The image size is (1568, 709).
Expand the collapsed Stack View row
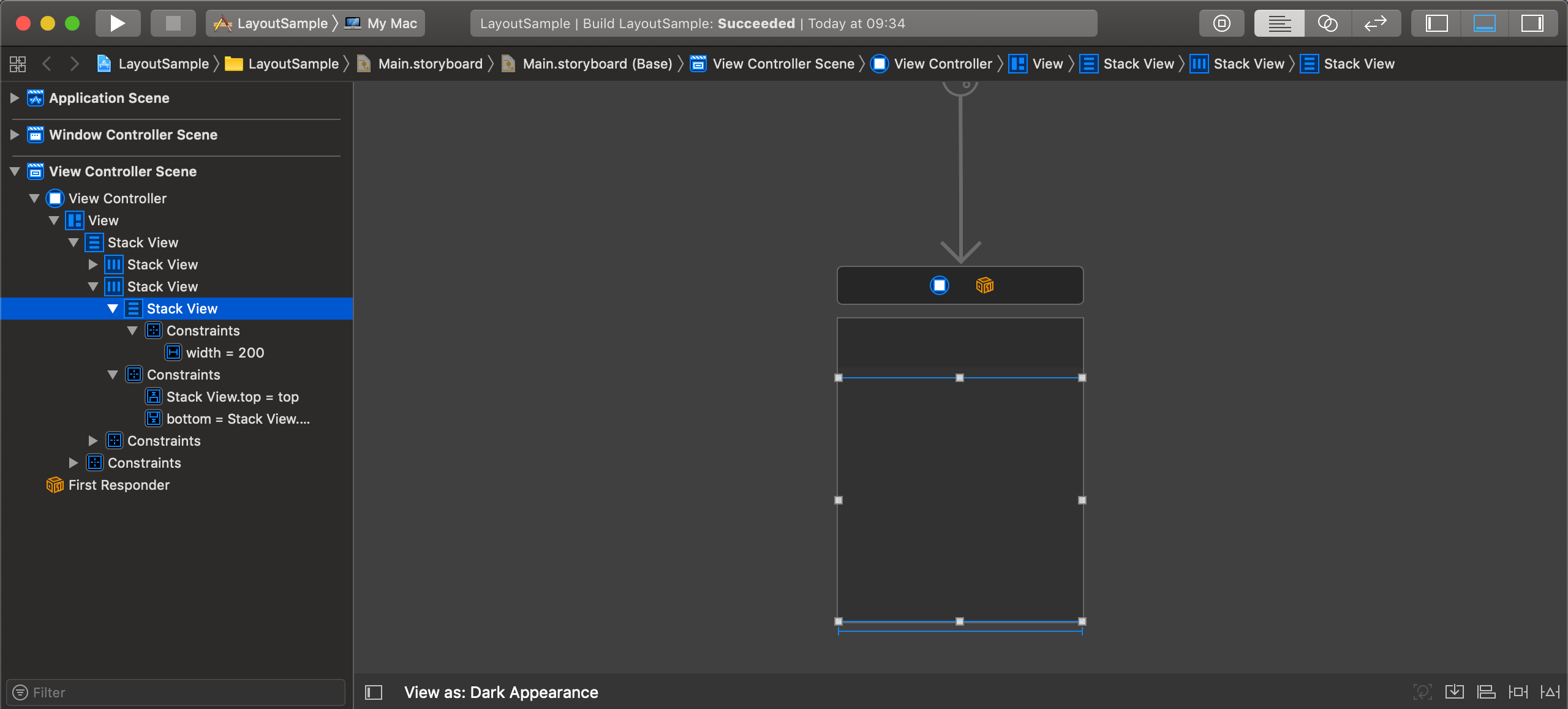93,264
